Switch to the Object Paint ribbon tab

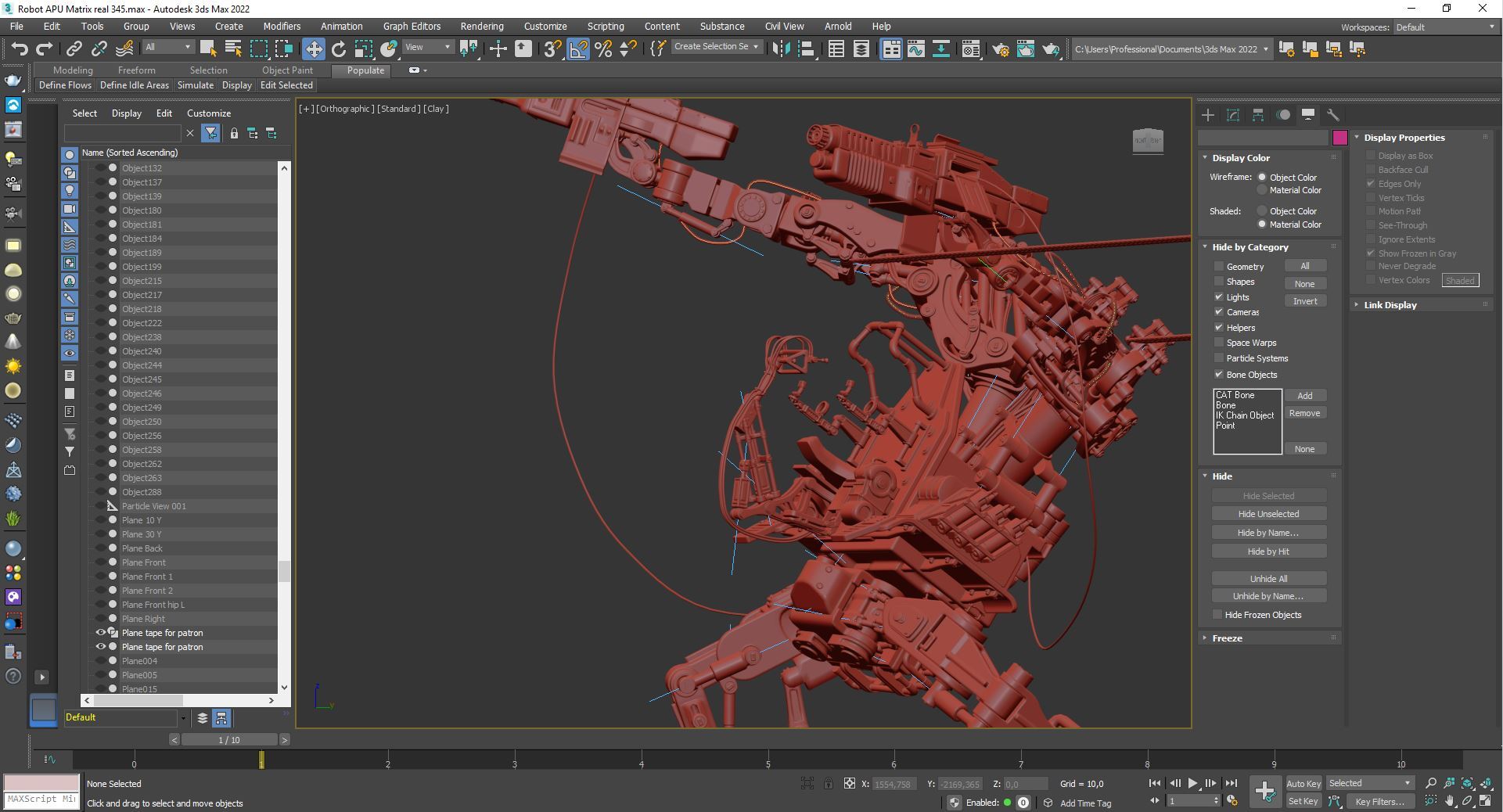(287, 70)
